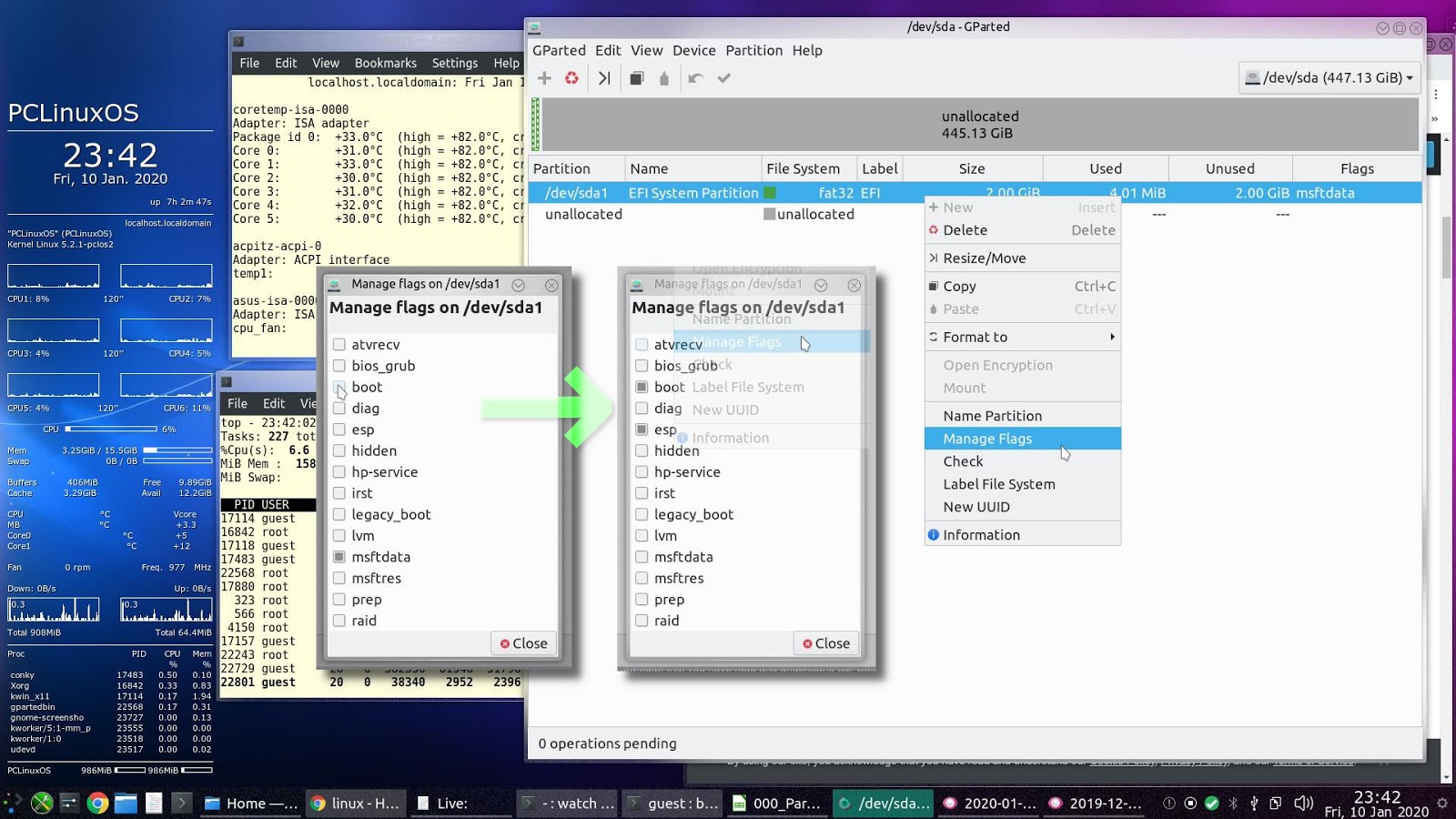1456x819 pixels.
Task: Open Information from the partition context menu
Action: point(1023,535)
